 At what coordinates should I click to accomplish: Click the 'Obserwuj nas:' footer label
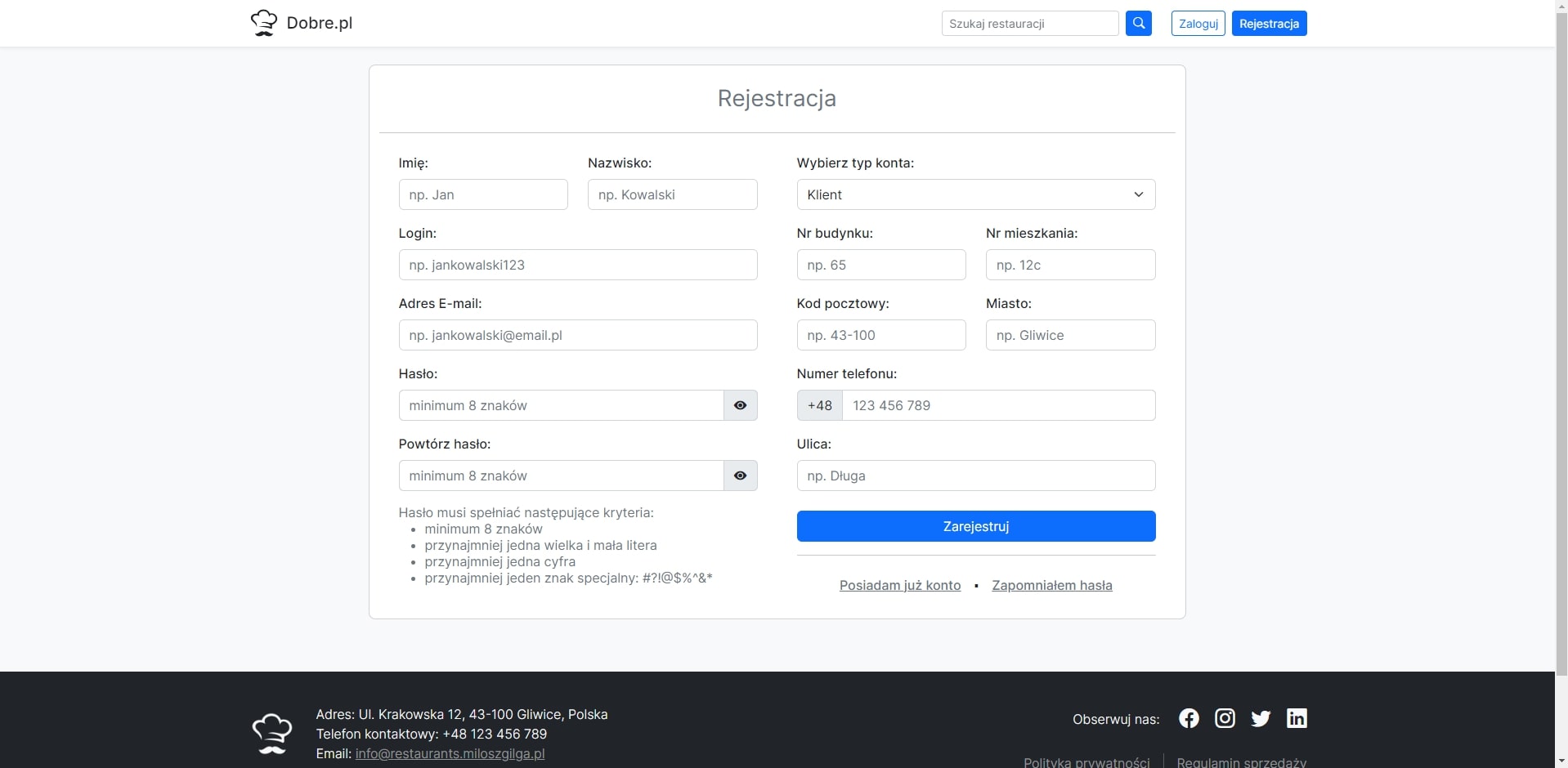(1116, 719)
